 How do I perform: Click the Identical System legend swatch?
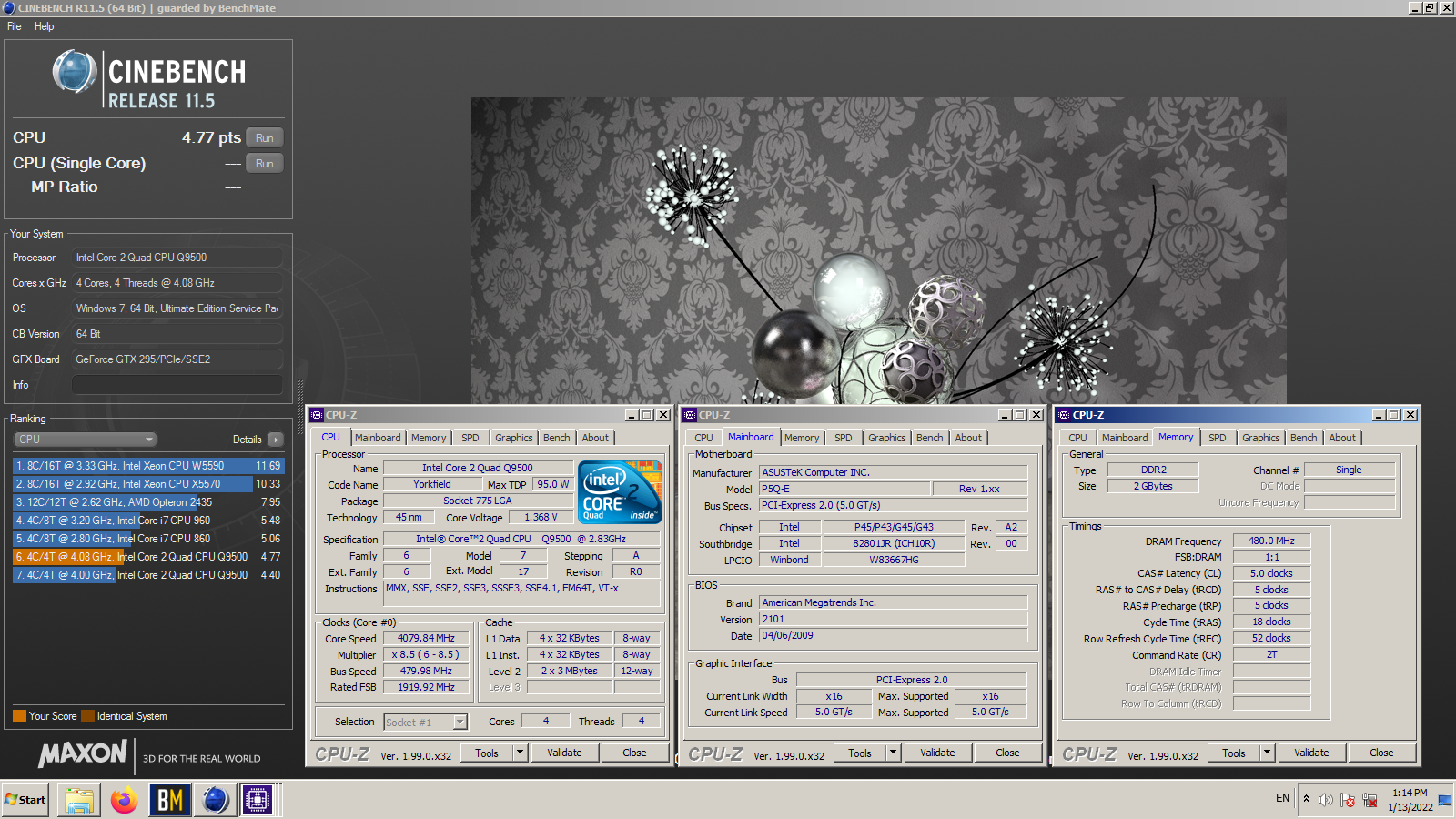87,716
